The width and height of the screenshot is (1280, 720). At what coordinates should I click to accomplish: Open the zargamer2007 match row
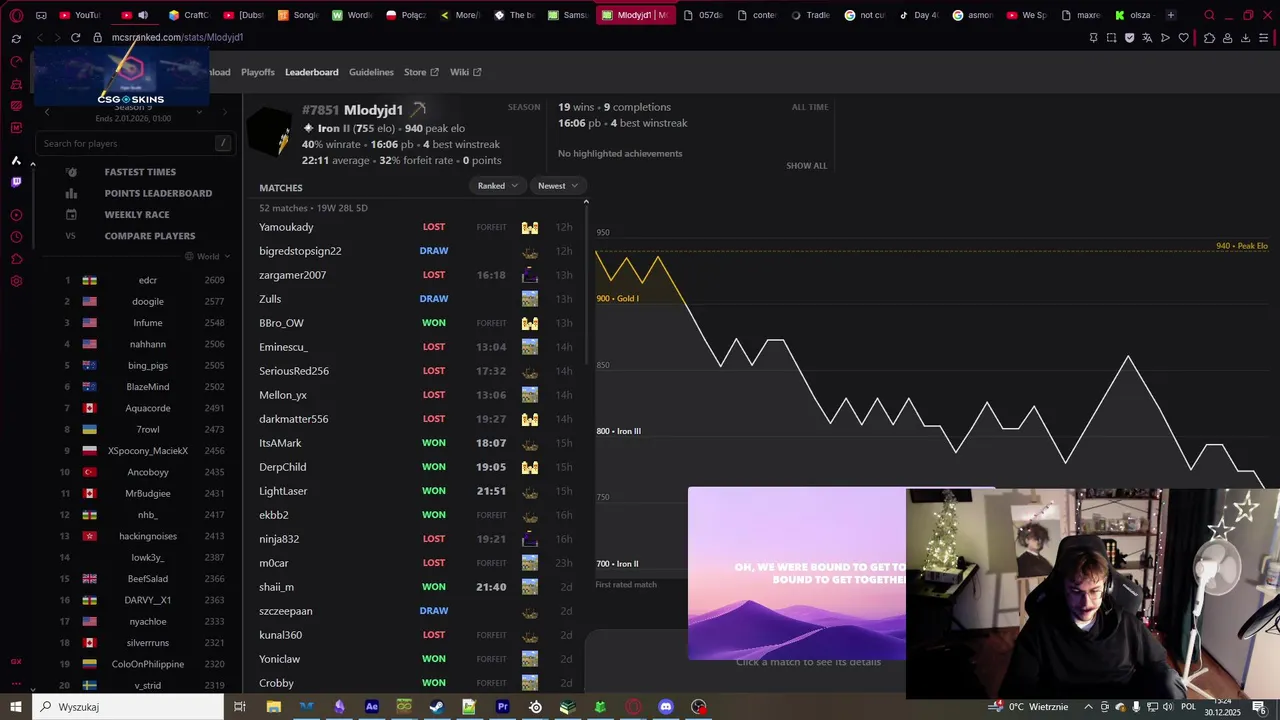[x=416, y=275]
